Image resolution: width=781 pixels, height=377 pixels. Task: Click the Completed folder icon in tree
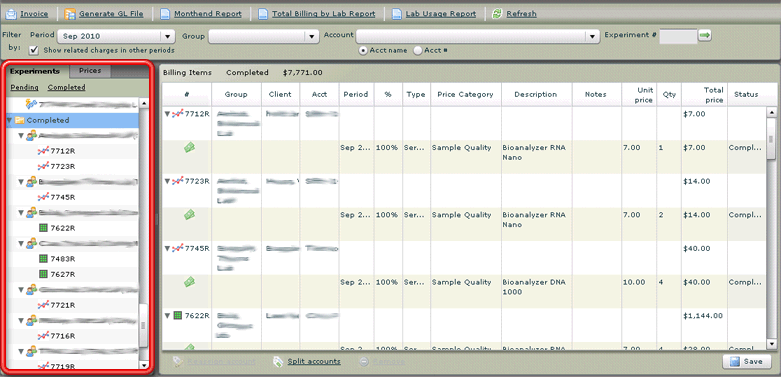pyautogui.click(x=20, y=120)
